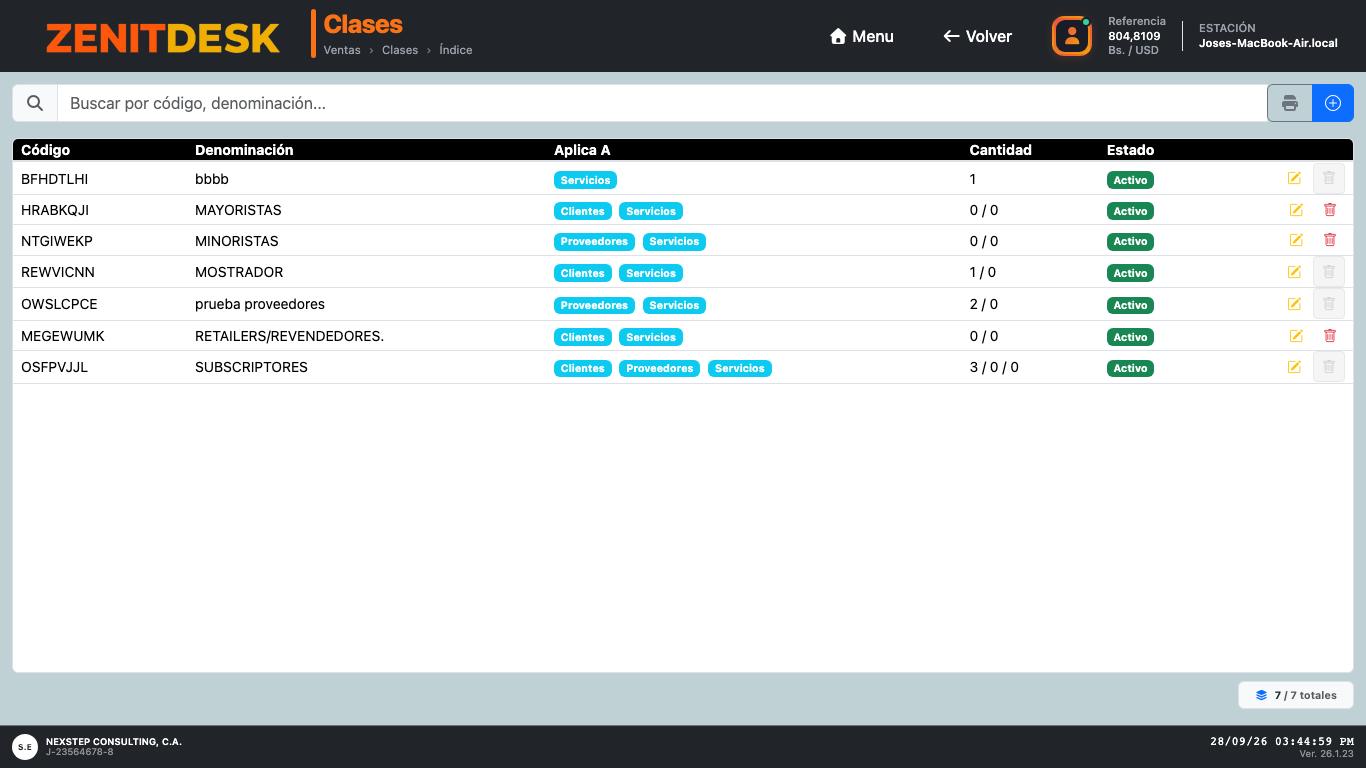Viewport: 1366px width, 768px height.
Task: Edit the prueba proveedores class
Action: pos(1294,304)
